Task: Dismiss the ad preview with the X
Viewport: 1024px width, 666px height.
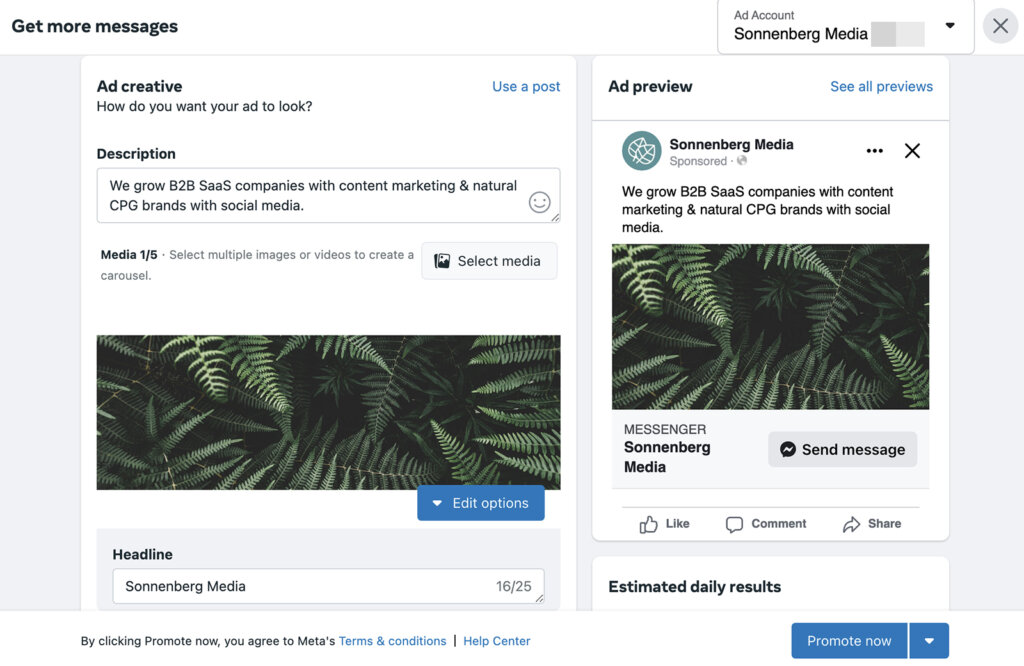Action: click(911, 150)
